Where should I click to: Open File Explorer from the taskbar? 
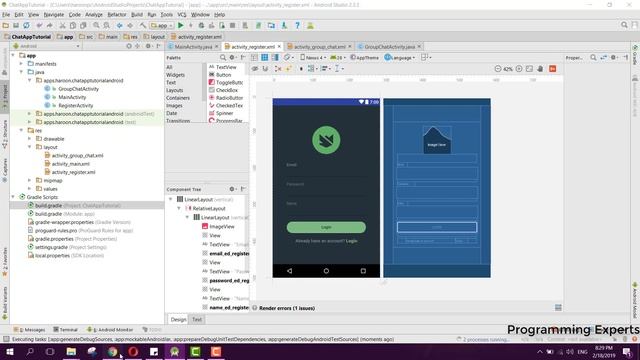[x=71, y=351]
